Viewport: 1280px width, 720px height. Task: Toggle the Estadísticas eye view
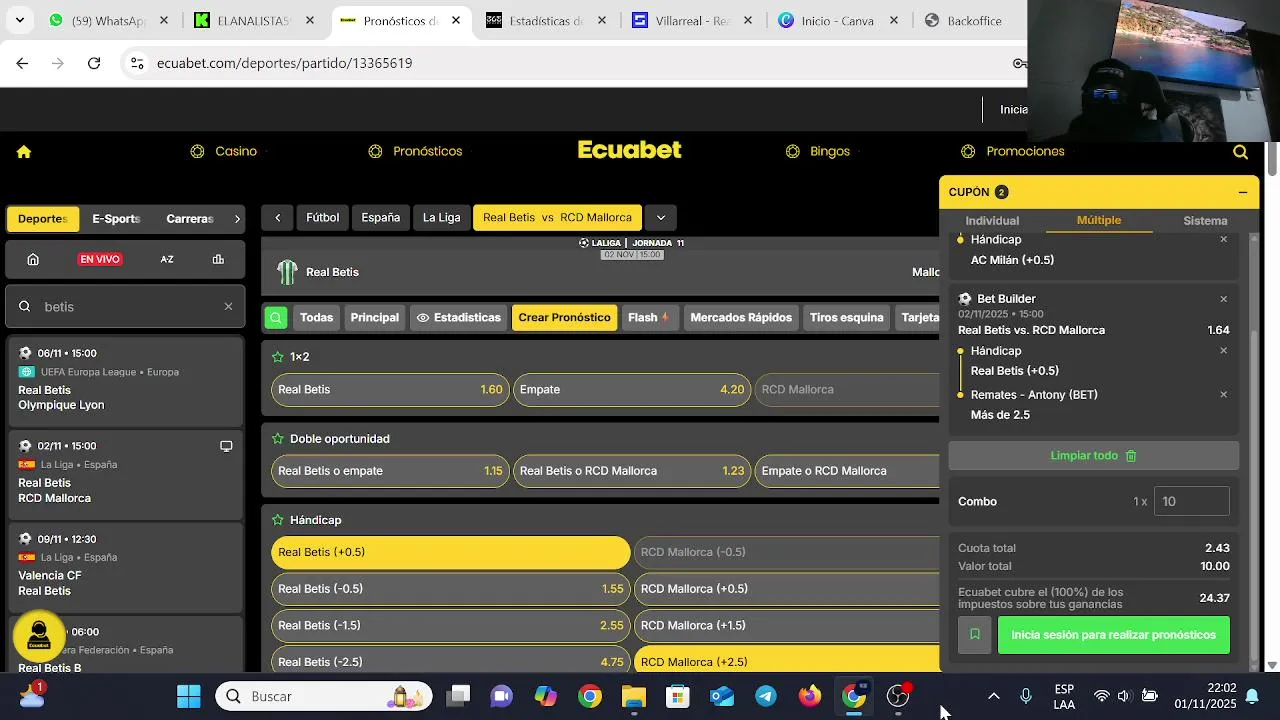(x=458, y=318)
